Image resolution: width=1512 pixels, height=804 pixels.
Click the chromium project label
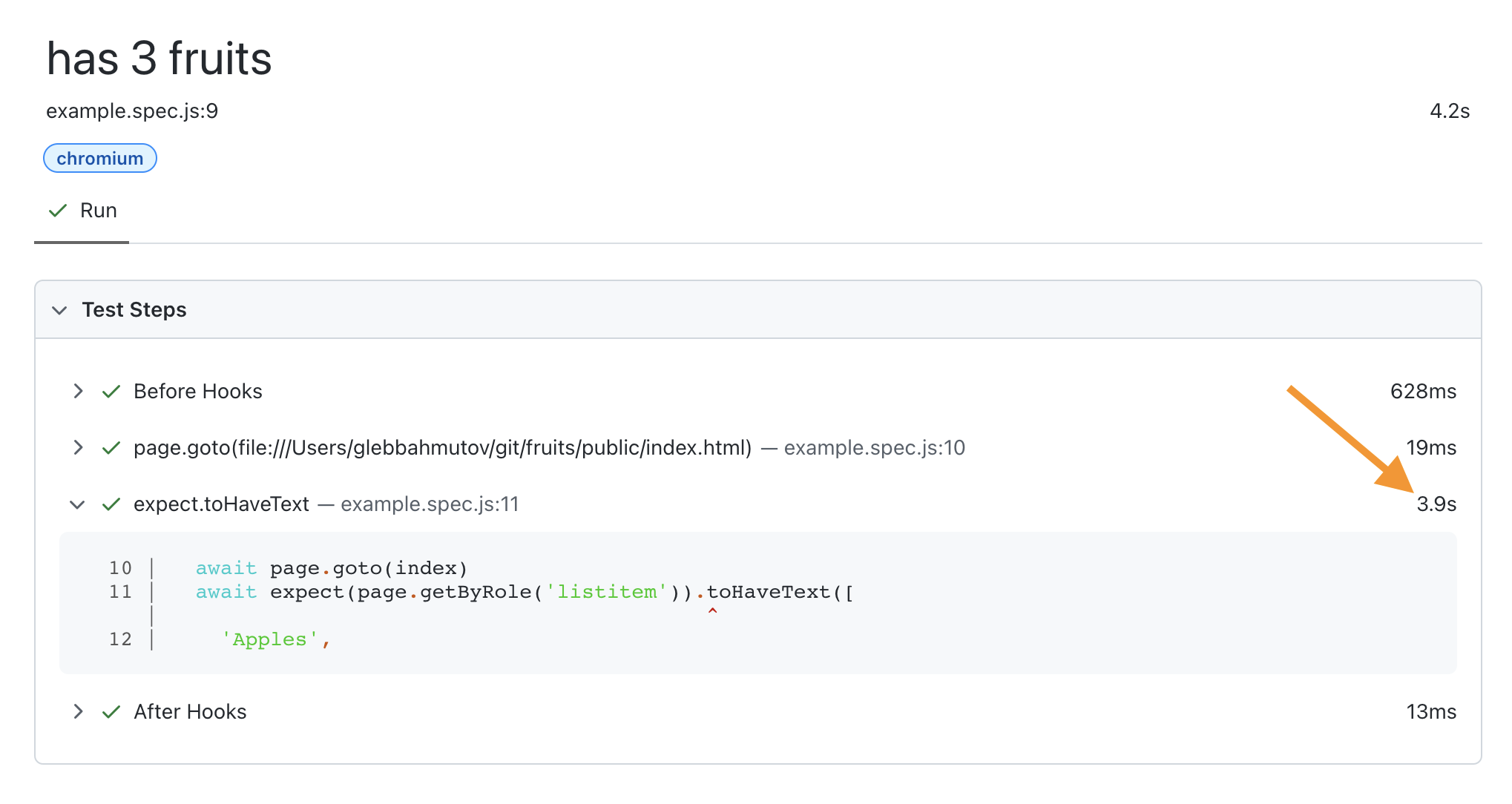(100, 159)
